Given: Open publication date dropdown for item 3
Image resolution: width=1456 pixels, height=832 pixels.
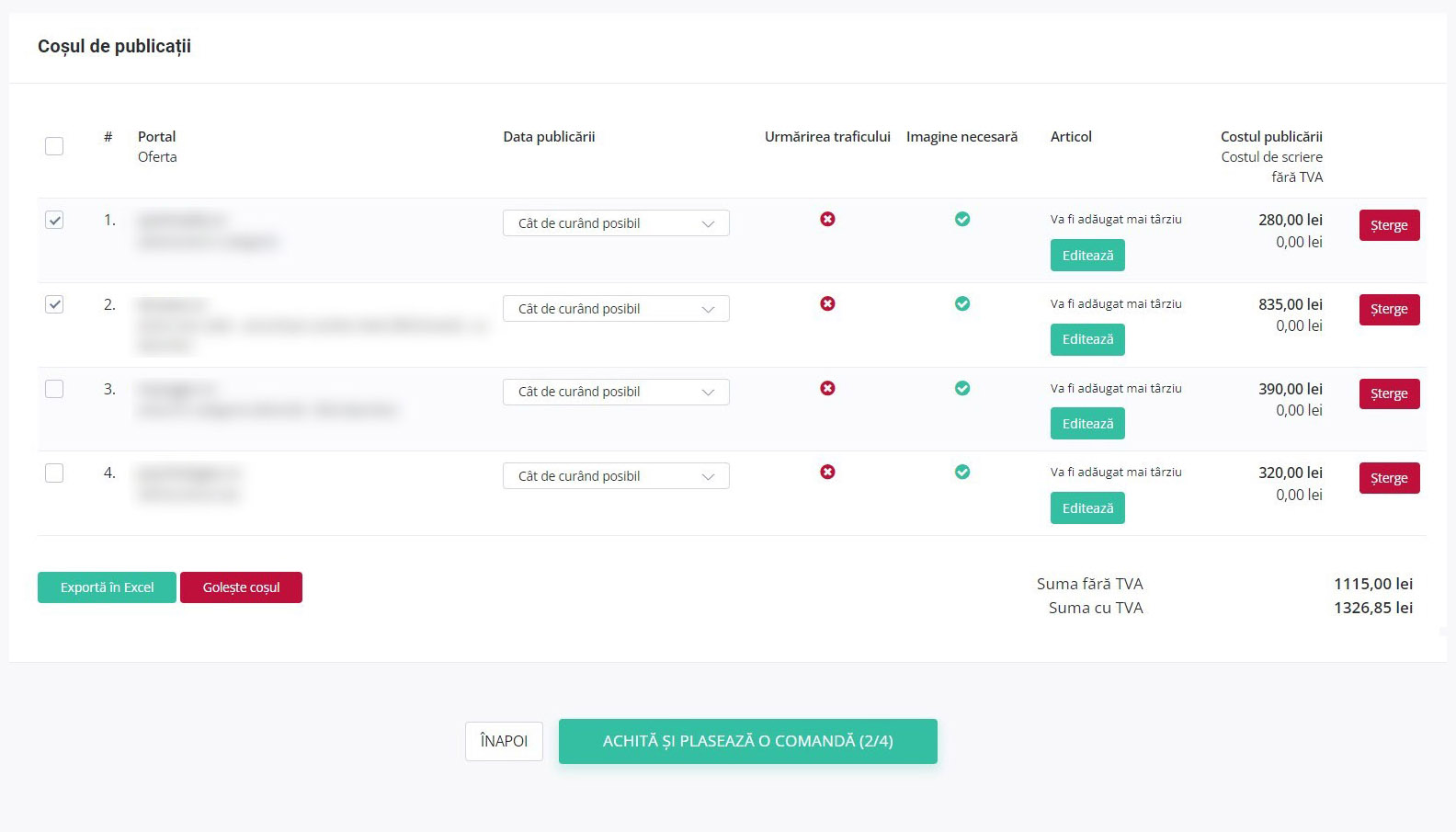Looking at the screenshot, I should click(x=616, y=392).
